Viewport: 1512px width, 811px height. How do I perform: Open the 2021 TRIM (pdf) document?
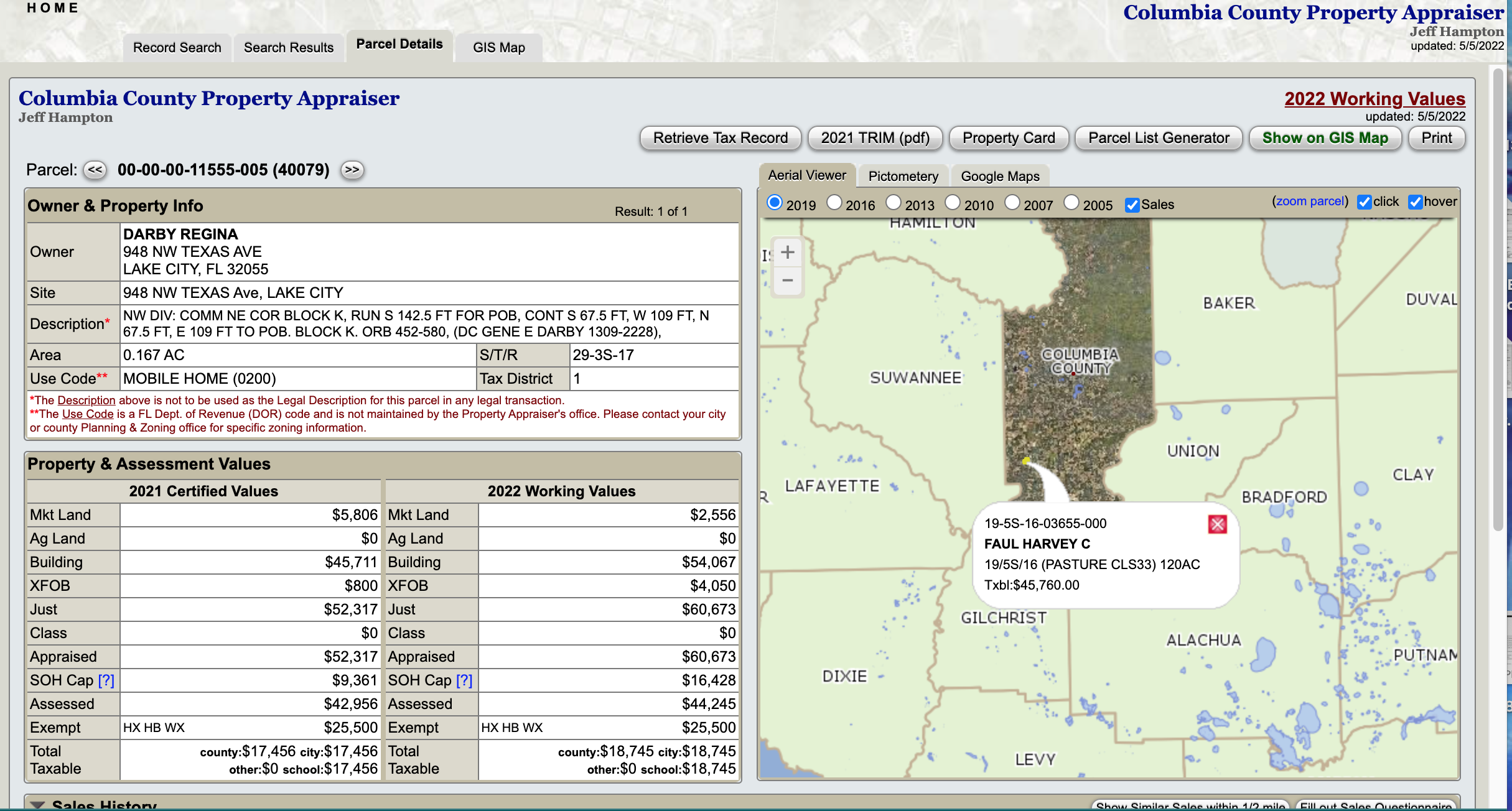pyautogui.click(x=875, y=138)
